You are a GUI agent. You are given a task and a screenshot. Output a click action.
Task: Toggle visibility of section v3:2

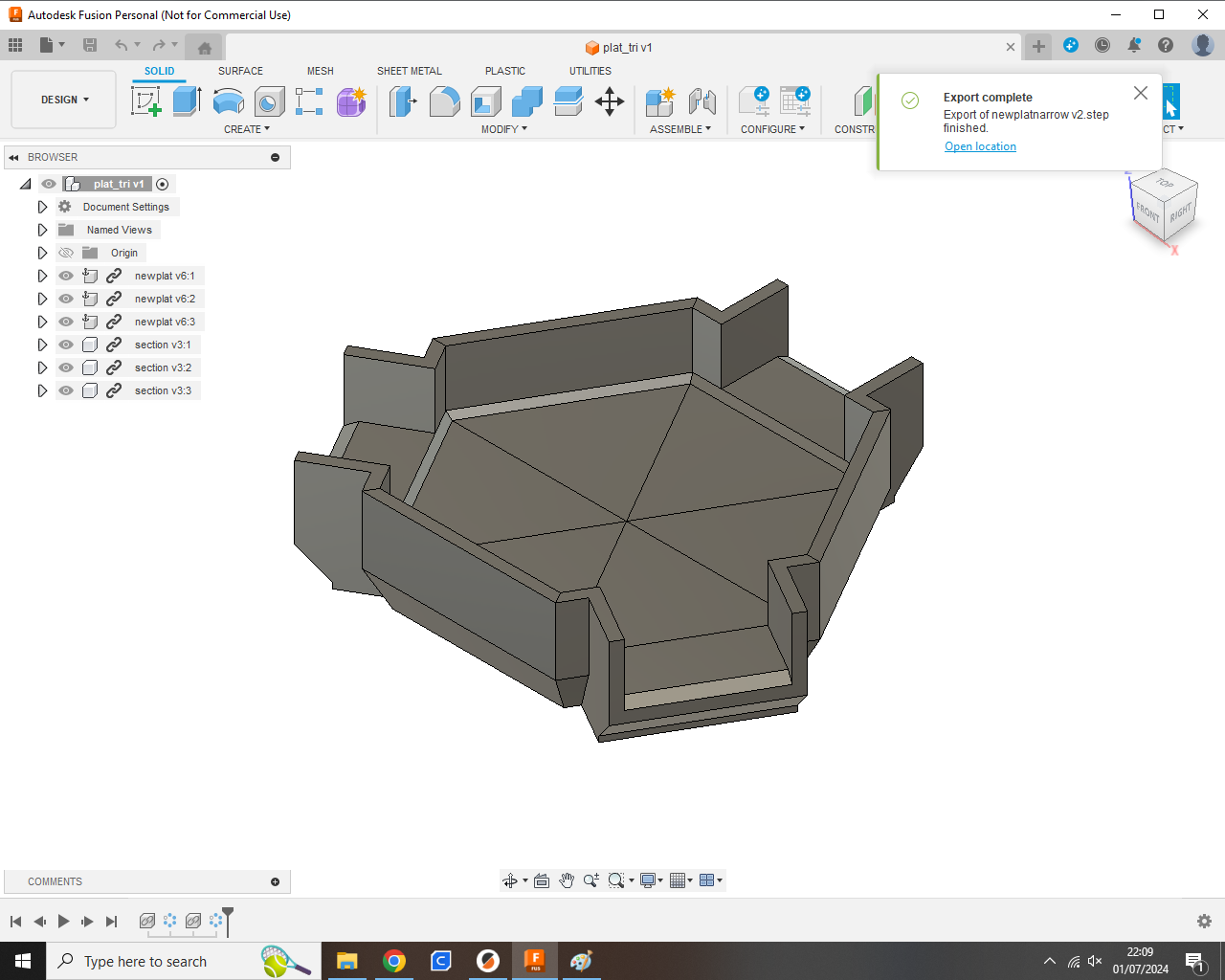[x=65, y=367]
